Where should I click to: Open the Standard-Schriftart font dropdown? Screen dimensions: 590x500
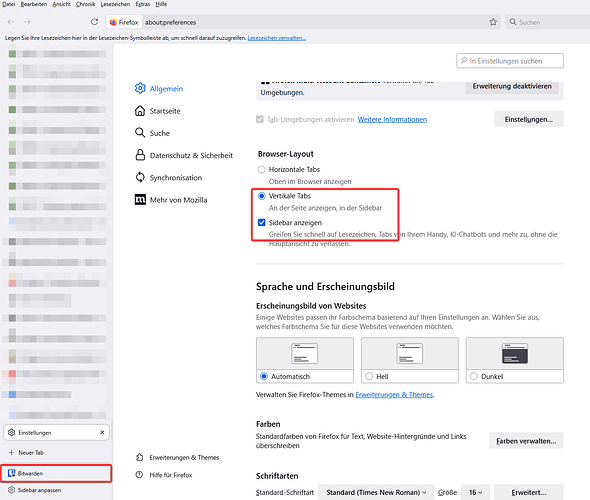[x=376, y=492]
